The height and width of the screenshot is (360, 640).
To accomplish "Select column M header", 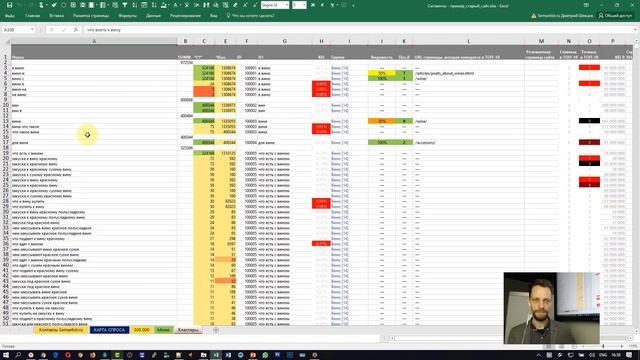I will [541, 41].
